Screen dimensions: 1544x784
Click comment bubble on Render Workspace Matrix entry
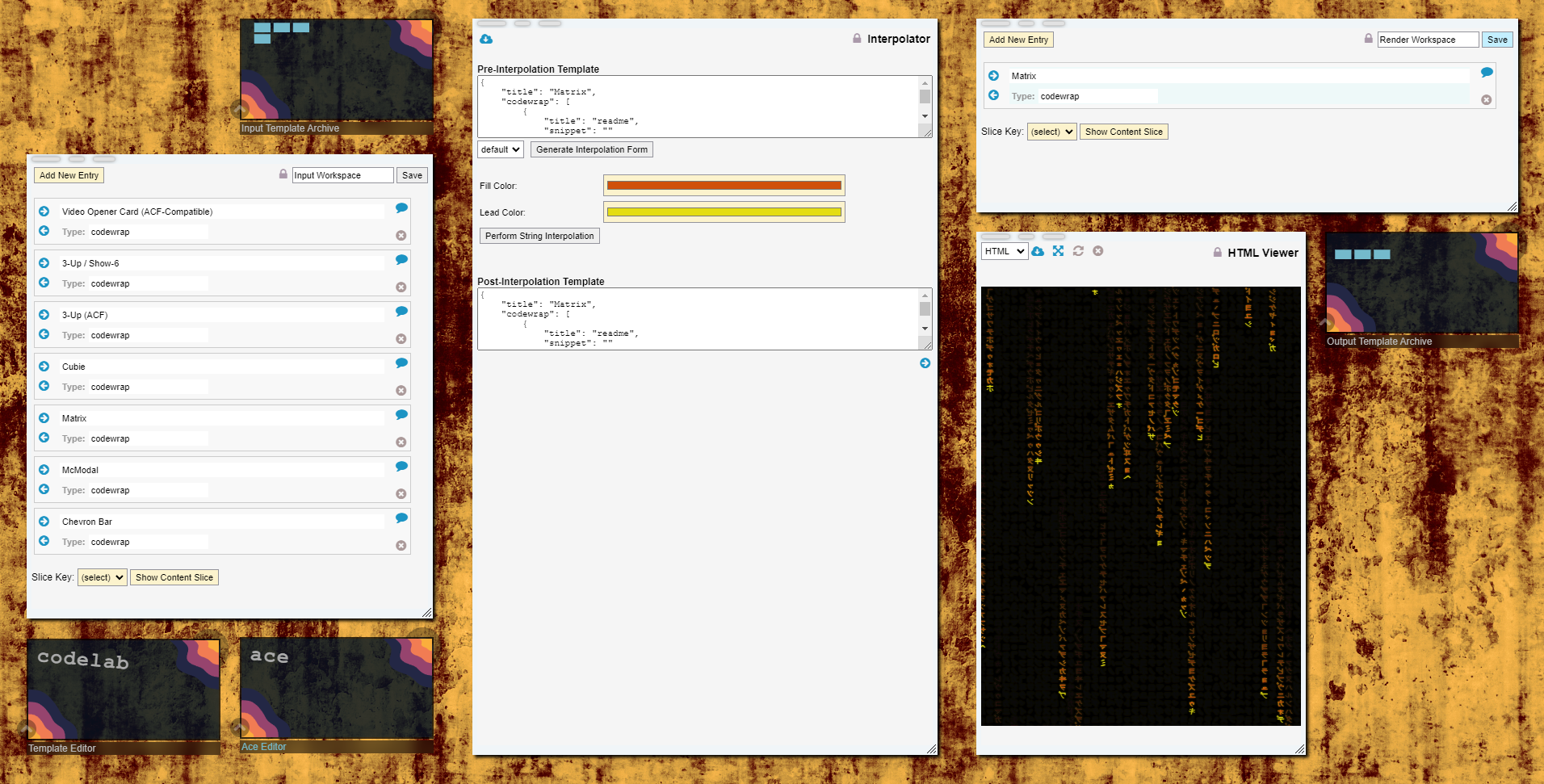pos(1487,73)
